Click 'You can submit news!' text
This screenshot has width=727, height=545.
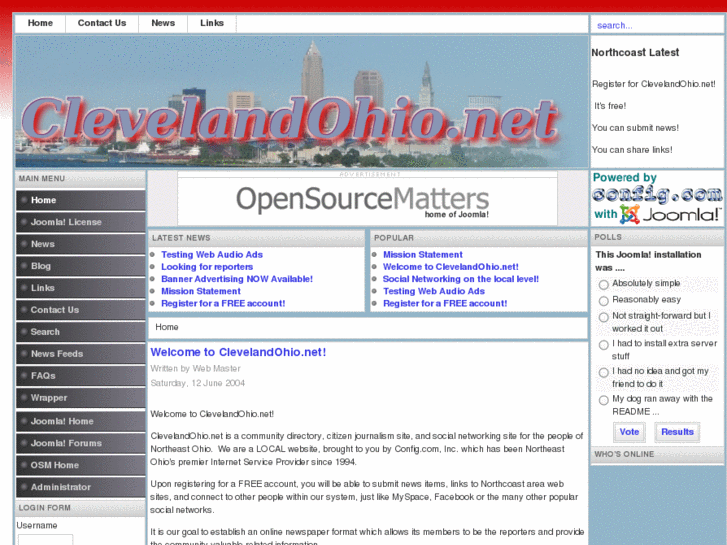click(x=635, y=128)
